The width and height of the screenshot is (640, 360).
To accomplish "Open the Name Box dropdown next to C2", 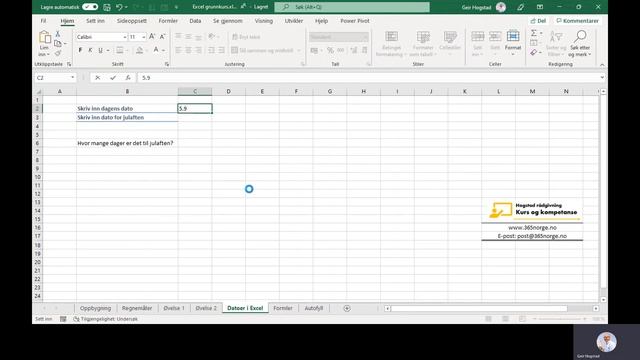I will point(72,78).
